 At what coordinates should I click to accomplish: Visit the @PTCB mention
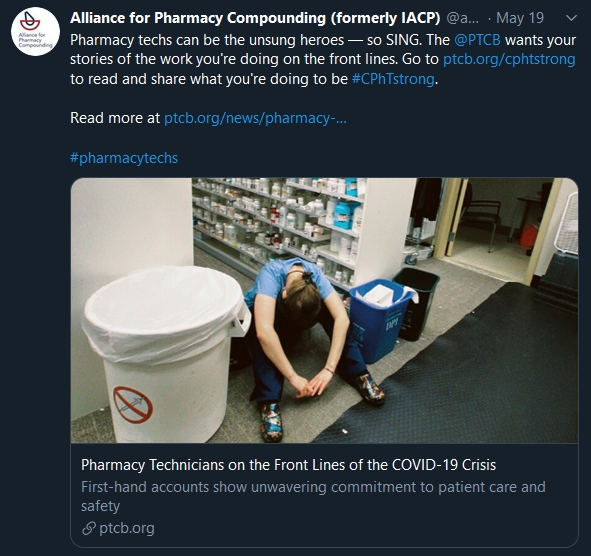pyautogui.click(x=477, y=40)
